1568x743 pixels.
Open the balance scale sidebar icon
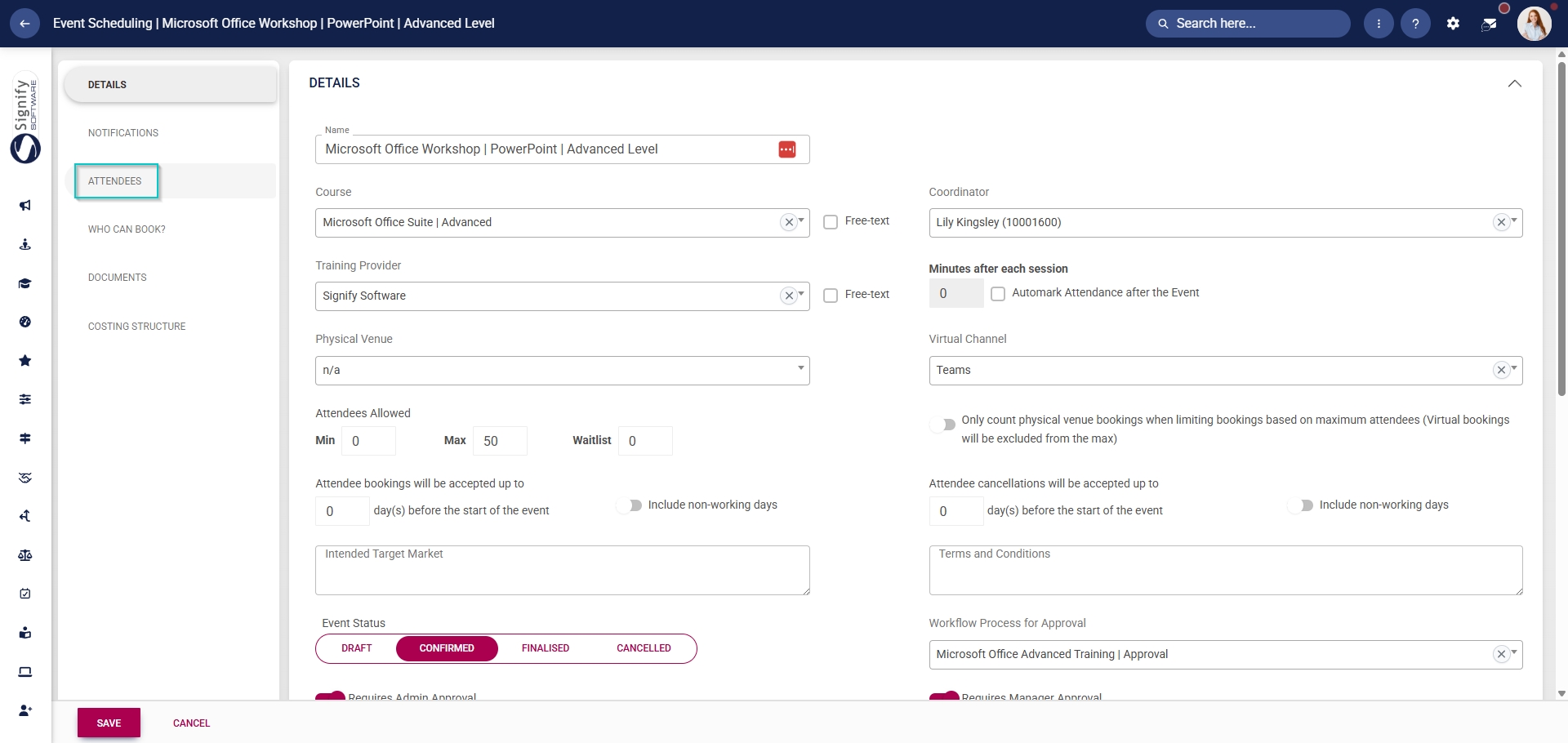pos(25,555)
